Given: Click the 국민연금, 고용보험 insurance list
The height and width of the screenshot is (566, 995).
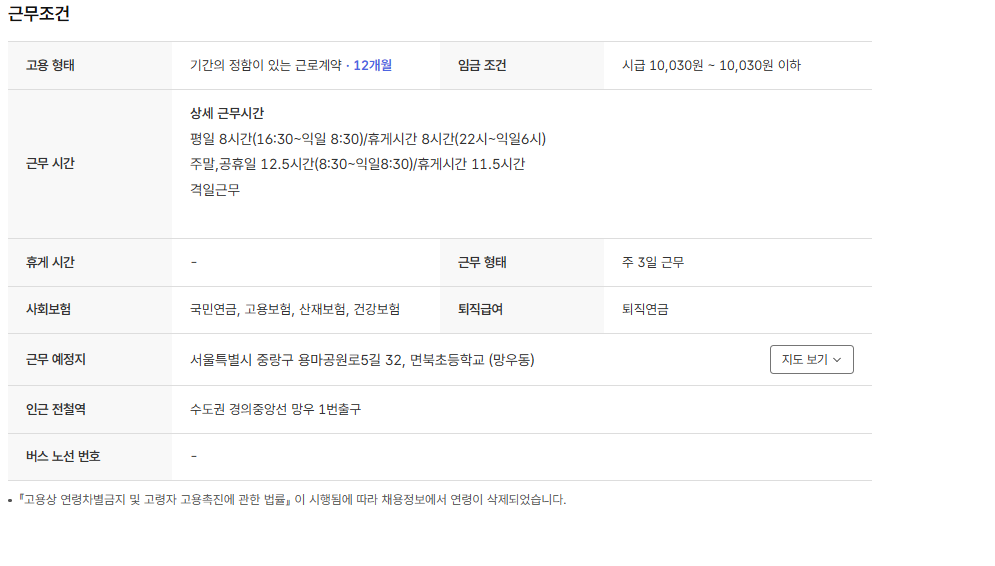Looking at the screenshot, I should (x=295, y=310).
